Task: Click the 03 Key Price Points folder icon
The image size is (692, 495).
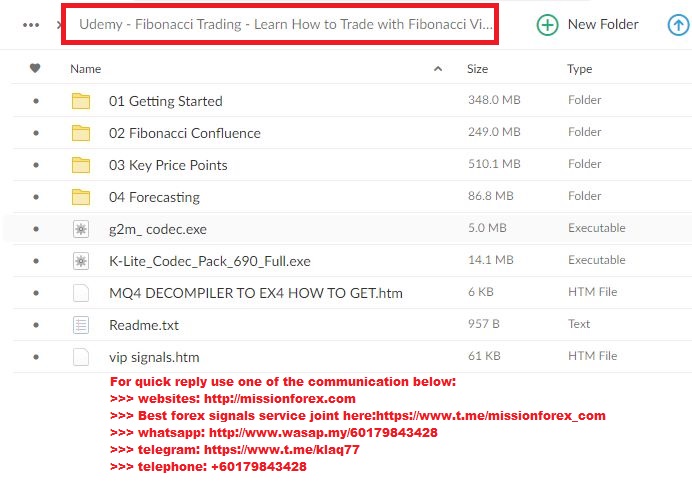Action: pos(81,165)
